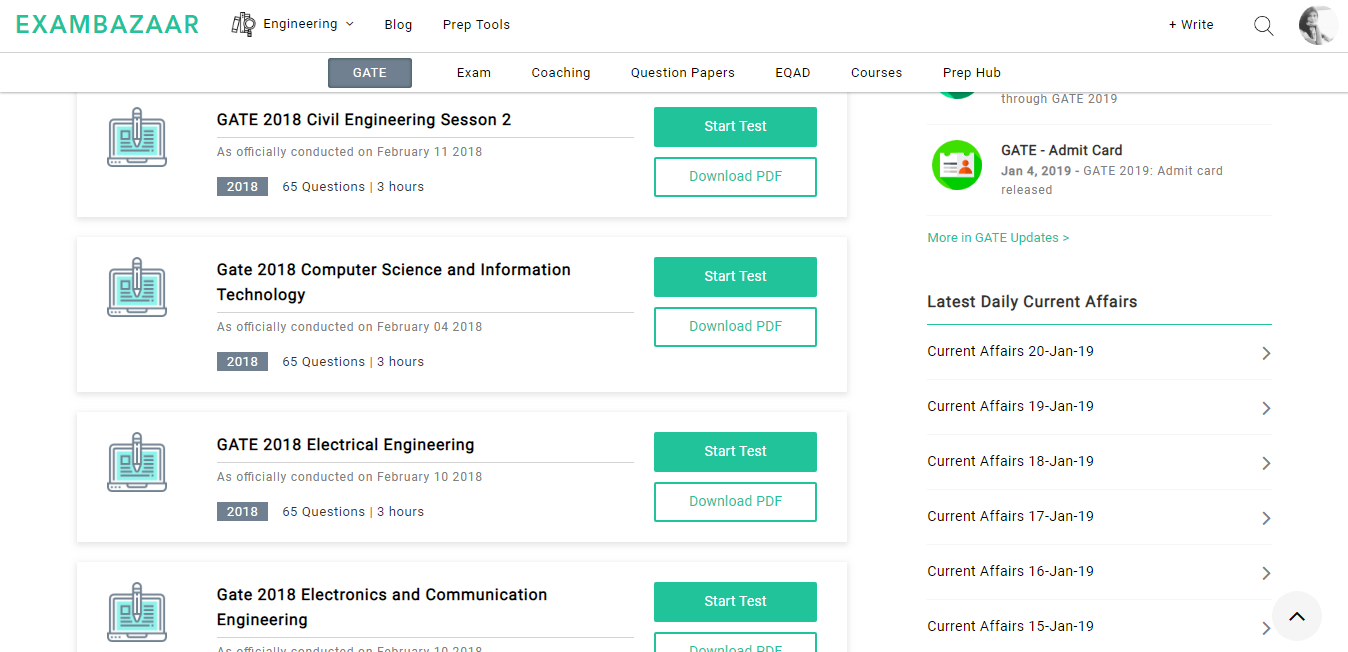
Task: Select the GATE tab button
Action: click(370, 73)
